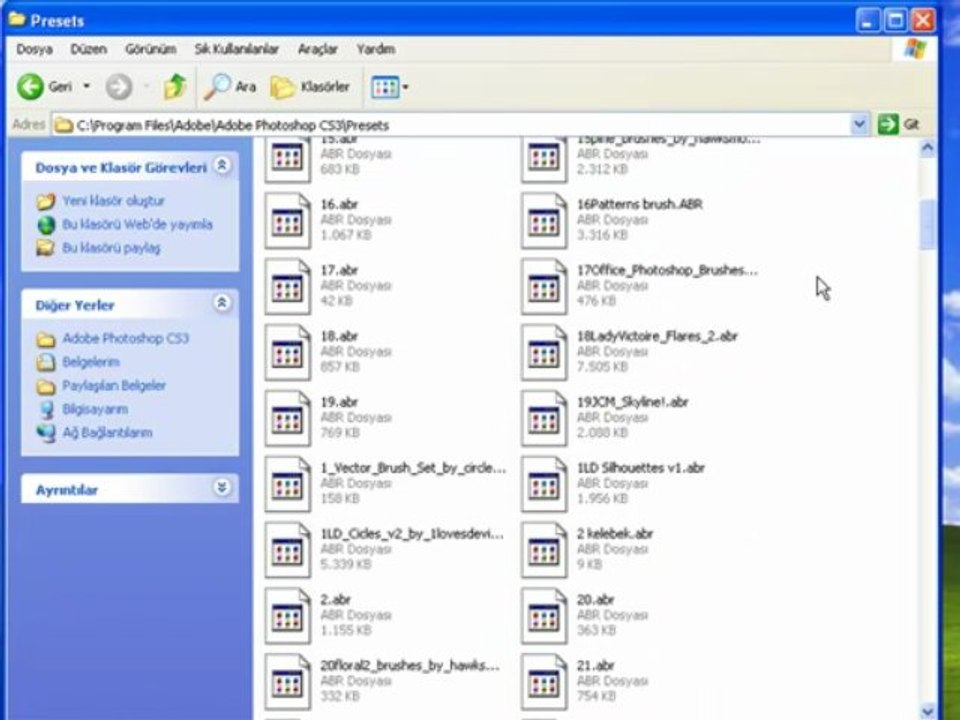Open Adobe Photoshop CS3 folder link
The width and height of the screenshot is (960, 720).
pos(126,338)
